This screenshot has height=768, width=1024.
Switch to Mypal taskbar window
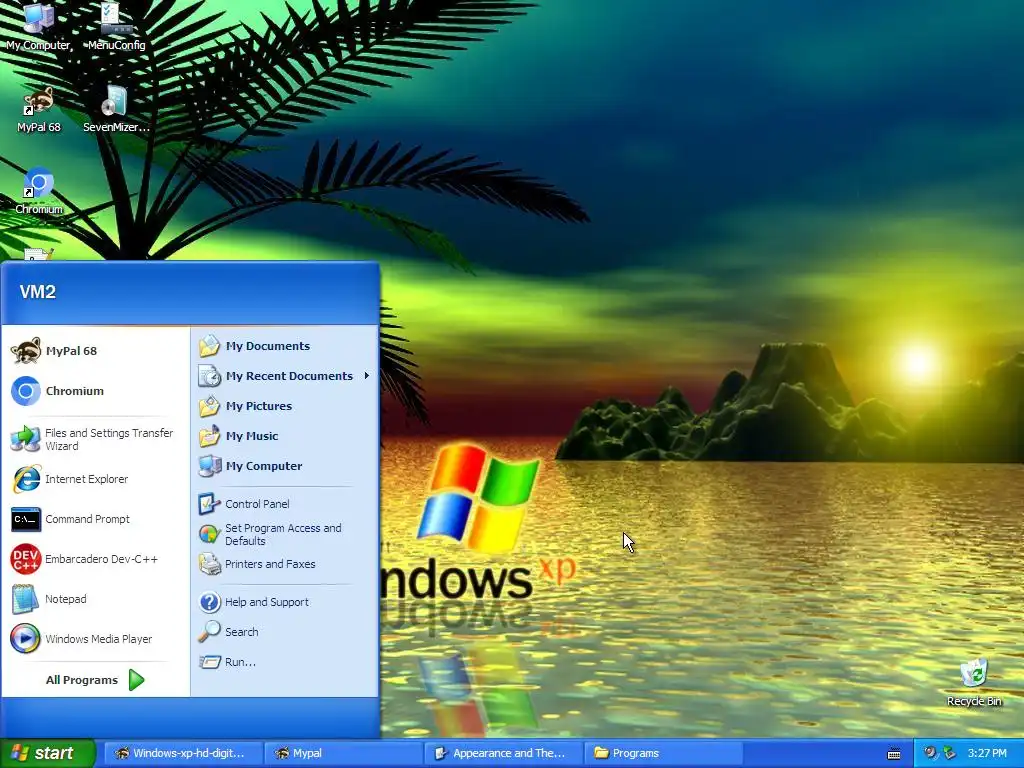[x=344, y=753]
